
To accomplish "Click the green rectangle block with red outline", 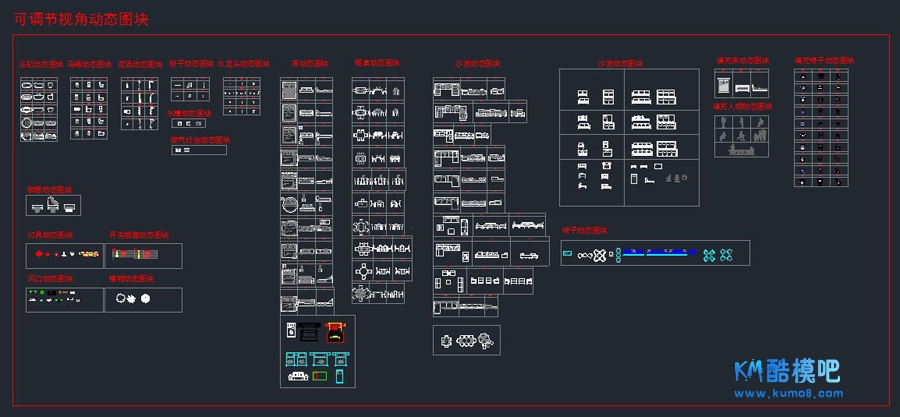I will tap(319, 376).
